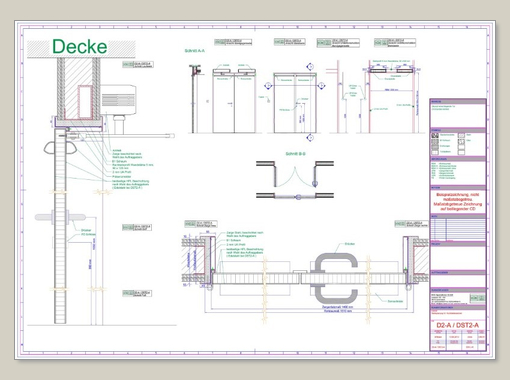Click the first hatch symbol in the legend

[x=435, y=135]
